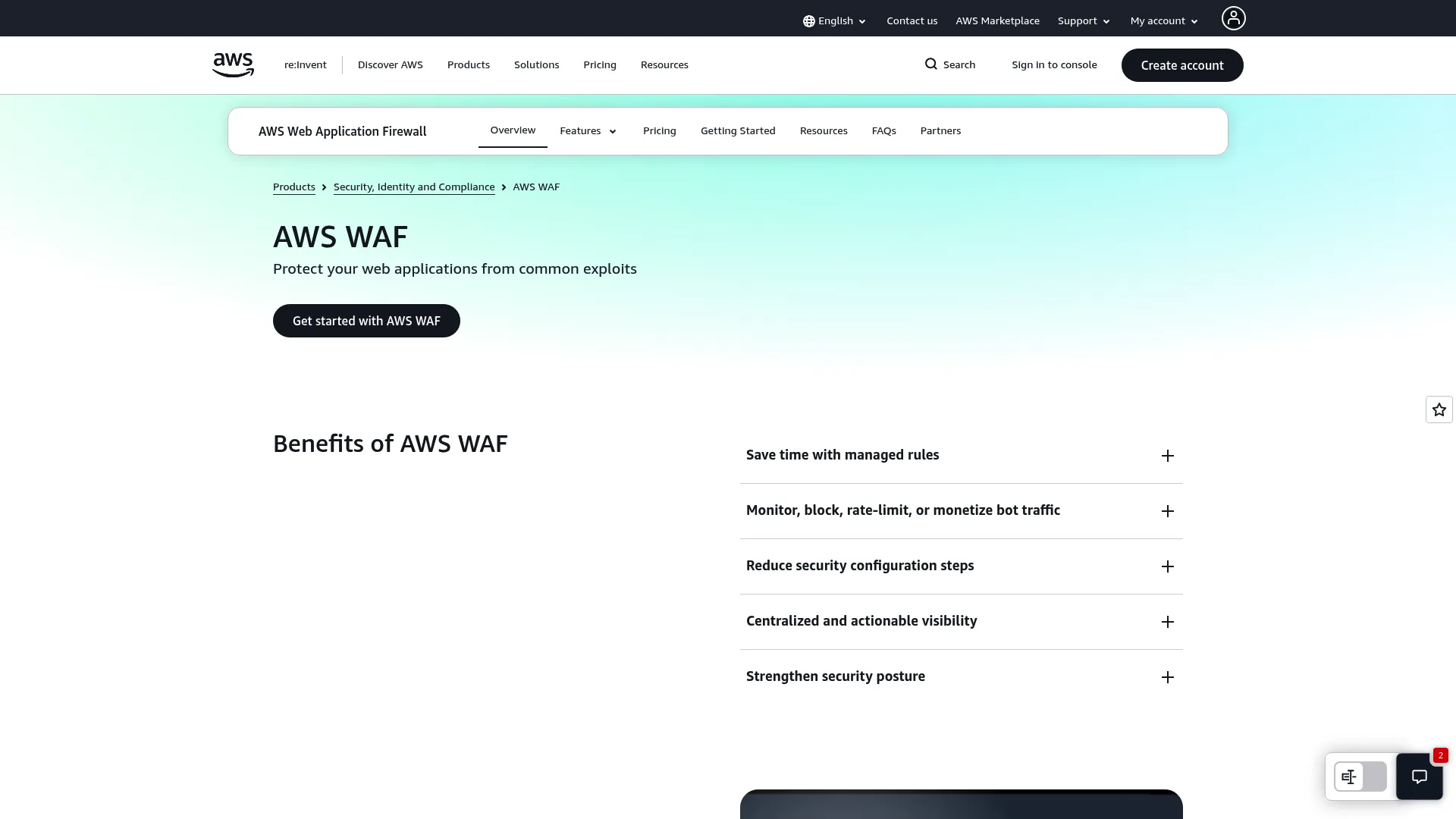
Task: Switch to the FAQs tab
Action: (x=884, y=131)
